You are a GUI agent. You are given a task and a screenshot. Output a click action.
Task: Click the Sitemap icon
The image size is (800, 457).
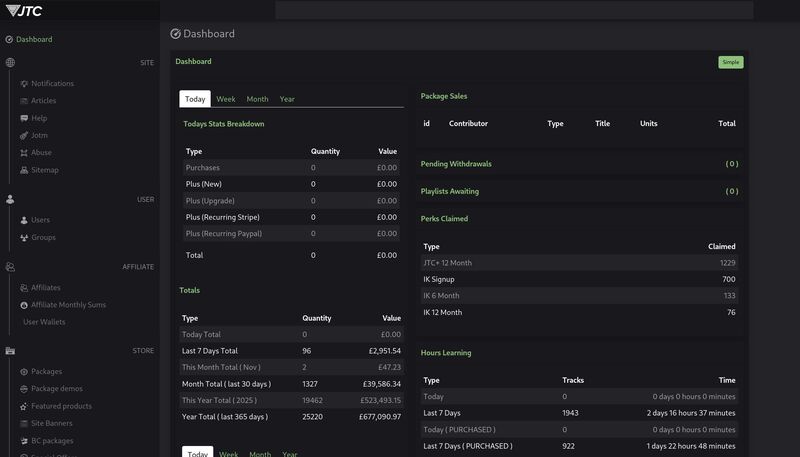coord(24,170)
